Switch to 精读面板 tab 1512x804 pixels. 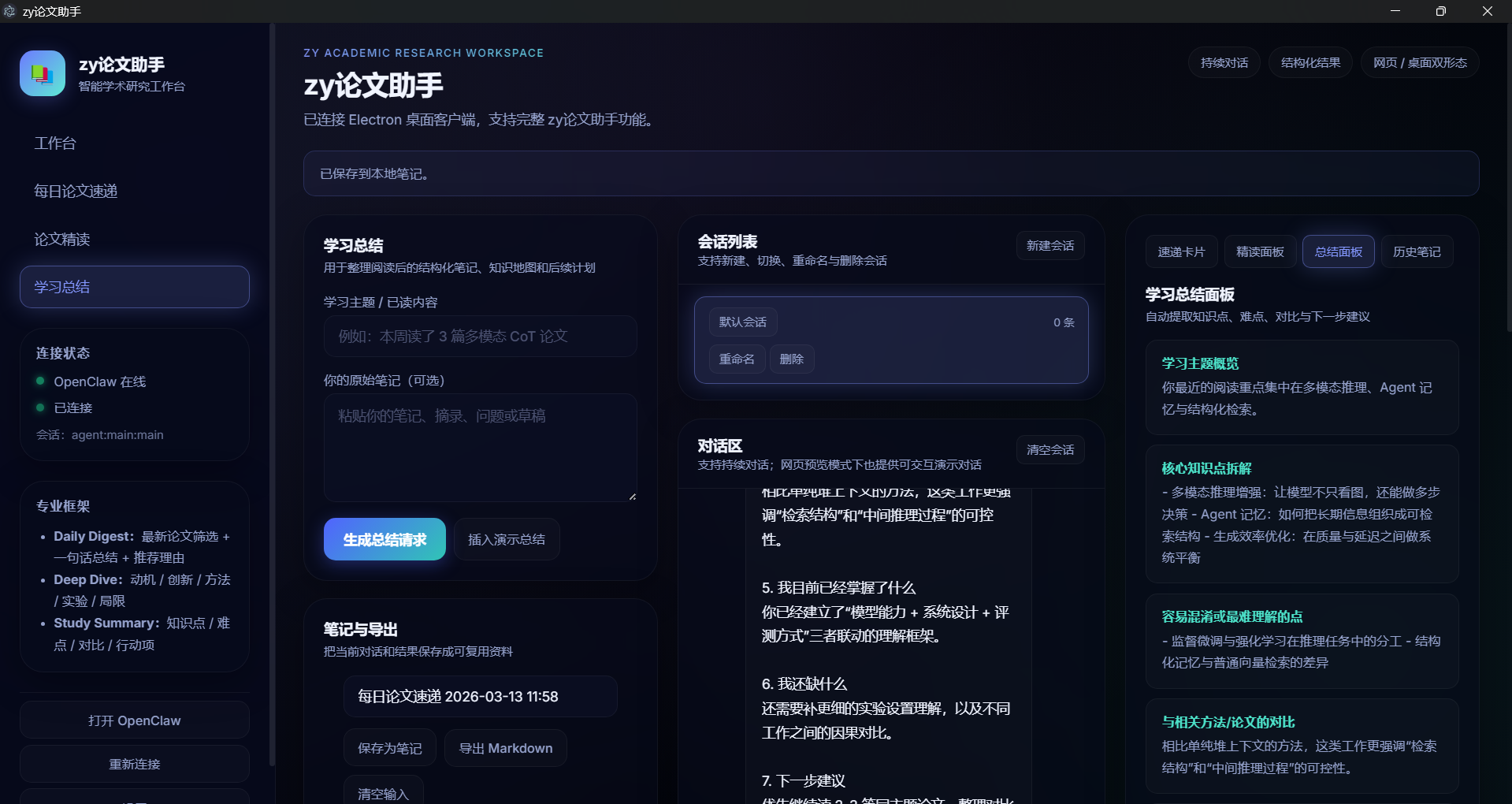[1260, 252]
